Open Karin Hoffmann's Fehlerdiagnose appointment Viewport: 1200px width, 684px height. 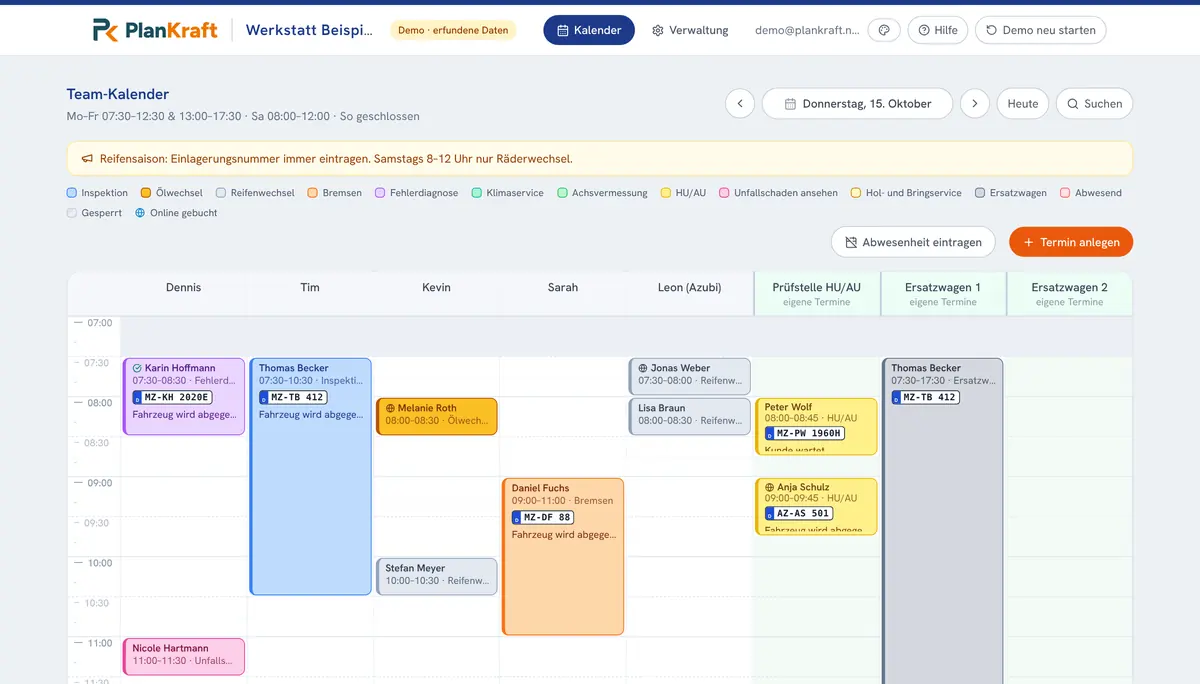(184, 397)
